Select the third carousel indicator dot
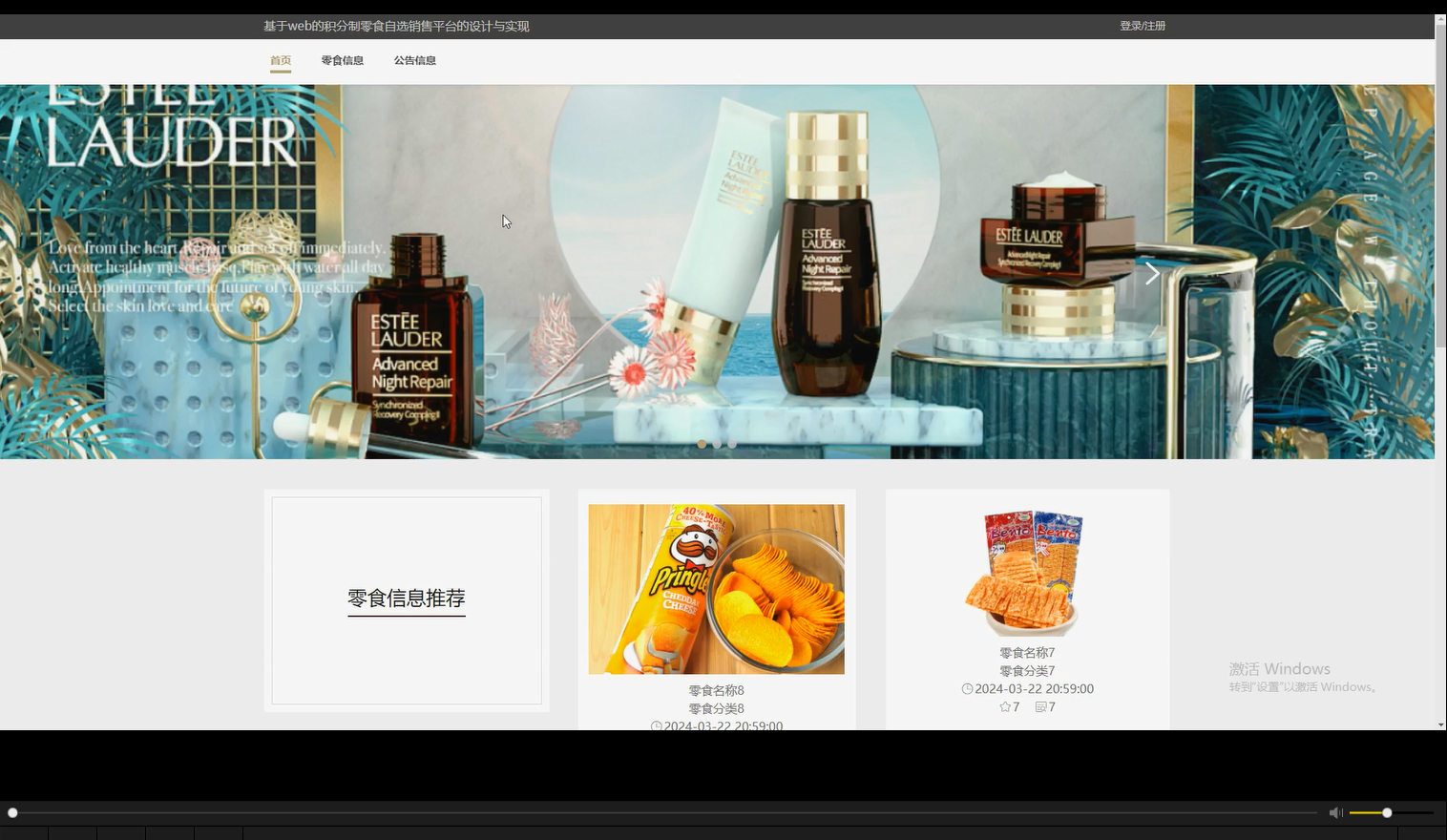The width and height of the screenshot is (1447, 840). pos(732,444)
